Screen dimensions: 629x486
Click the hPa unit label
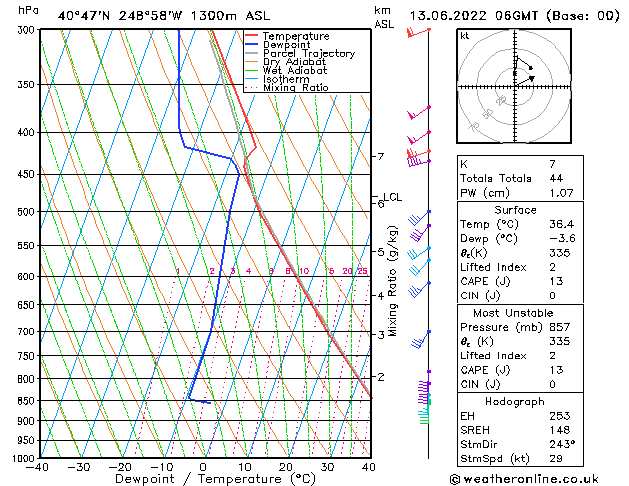click(28, 10)
